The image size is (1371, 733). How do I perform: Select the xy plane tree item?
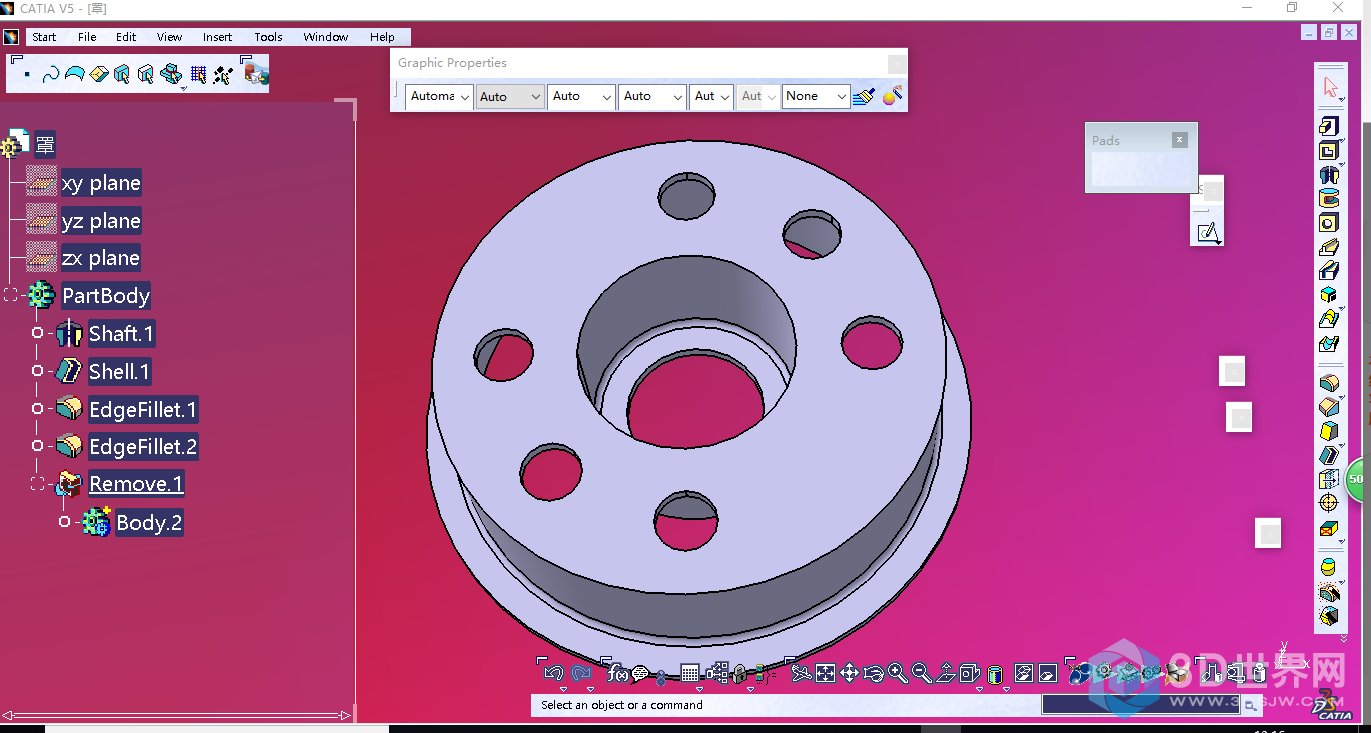100,183
